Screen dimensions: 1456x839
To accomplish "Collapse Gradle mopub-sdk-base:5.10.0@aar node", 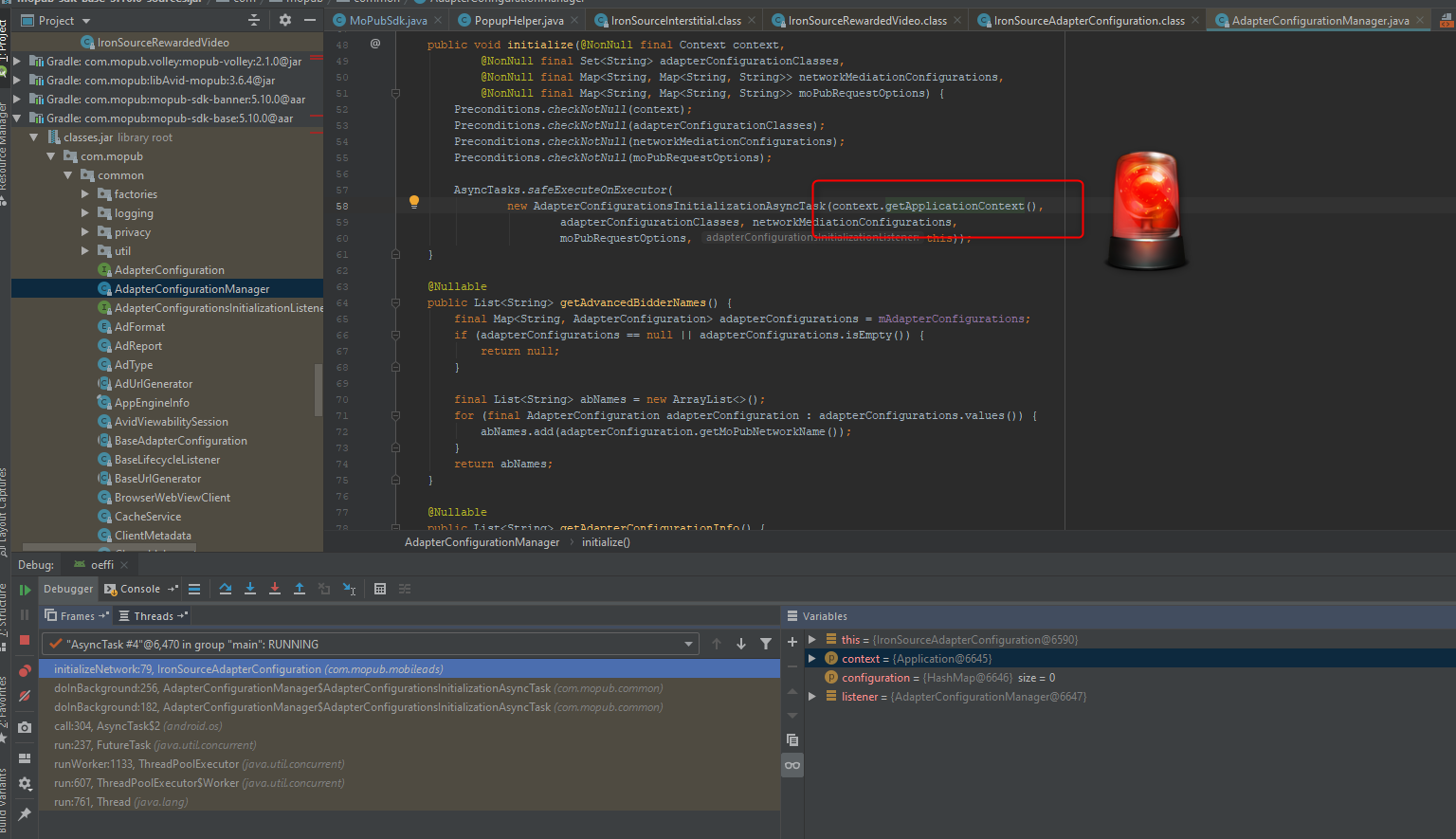I will [x=17, y=119].
